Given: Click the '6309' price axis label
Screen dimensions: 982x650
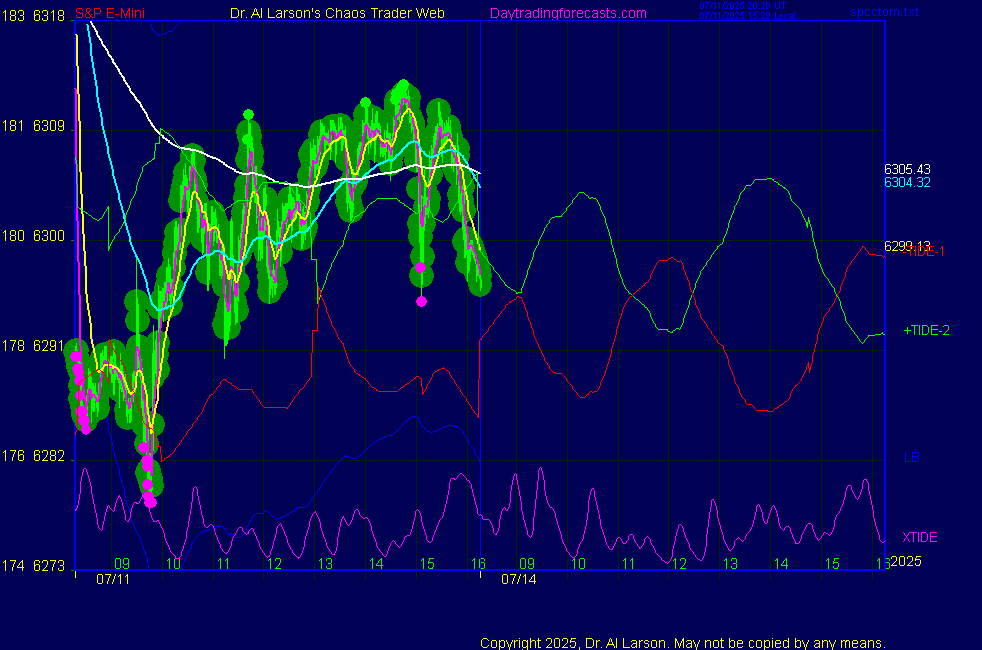Looking at the screenshot, I should (x=49, y=126).
